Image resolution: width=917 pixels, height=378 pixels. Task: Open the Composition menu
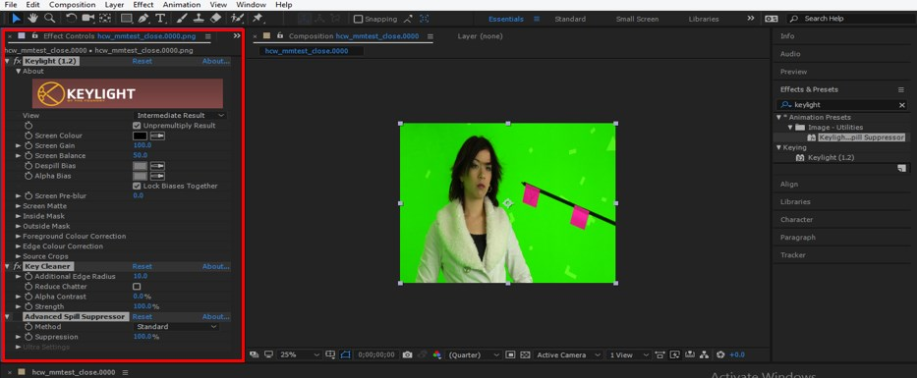[72, 5]
